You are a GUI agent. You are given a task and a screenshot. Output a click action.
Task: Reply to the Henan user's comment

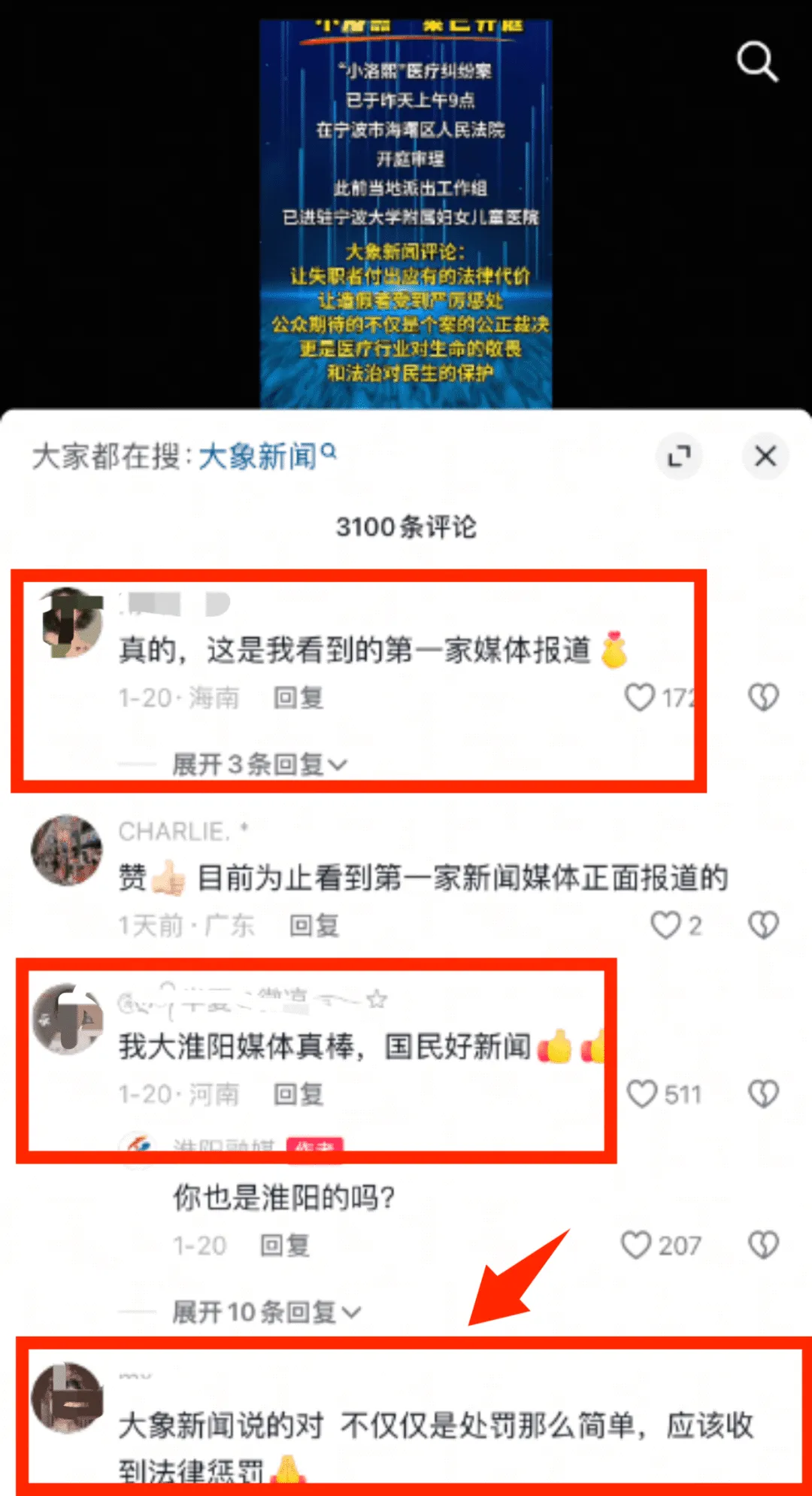pos(298,1094)
